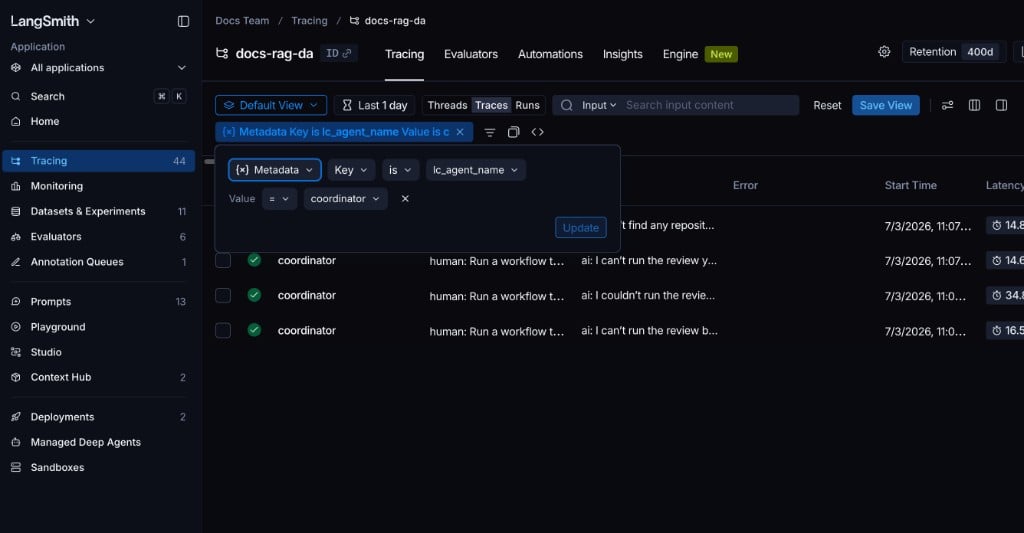
Task: Select Tracing in the sidebar
Action: coord(99,161)
